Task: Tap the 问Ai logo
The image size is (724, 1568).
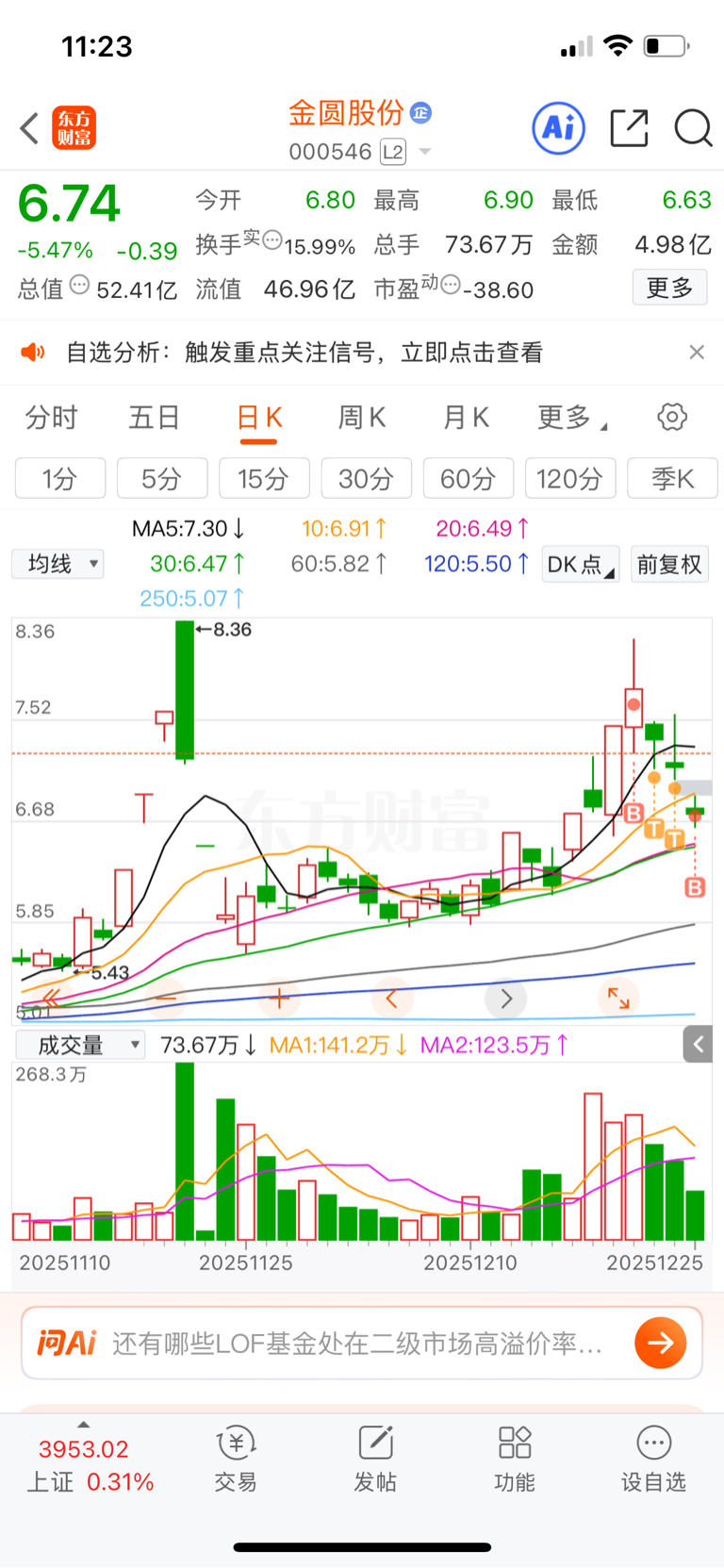Action: point(66,1343)
